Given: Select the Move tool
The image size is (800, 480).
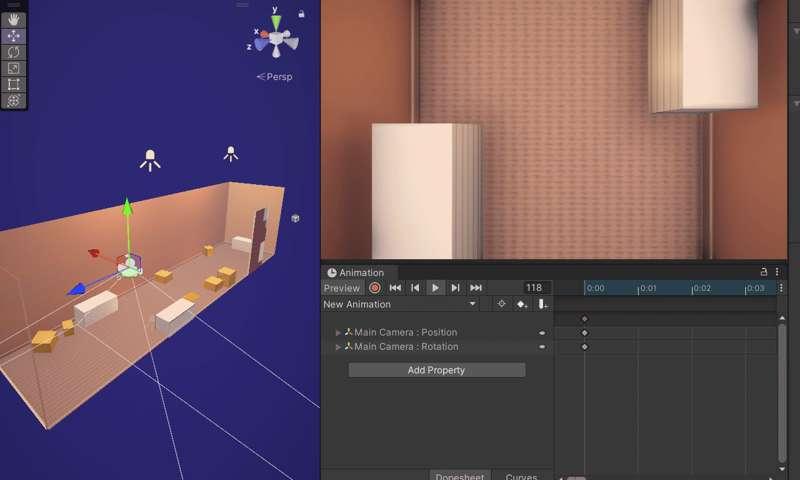Looking at the screenshot, I should 13,36.
